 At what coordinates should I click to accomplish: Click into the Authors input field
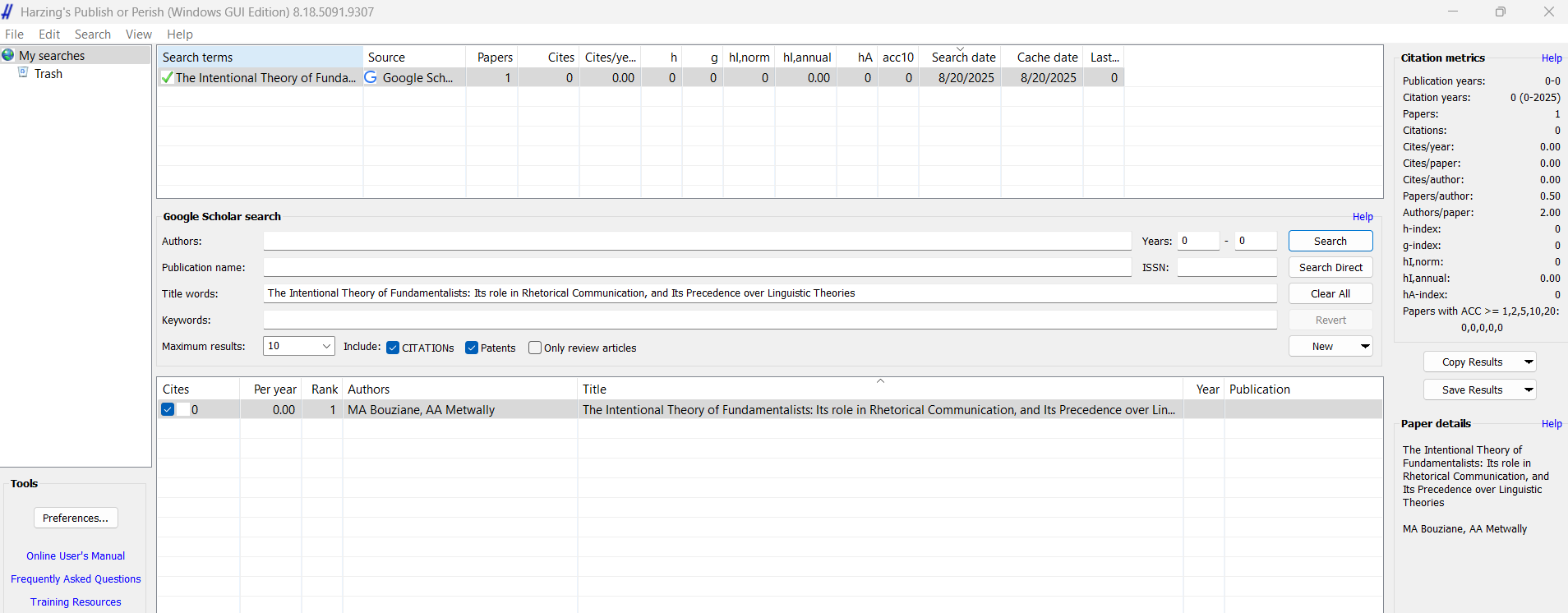click(697, 241)
